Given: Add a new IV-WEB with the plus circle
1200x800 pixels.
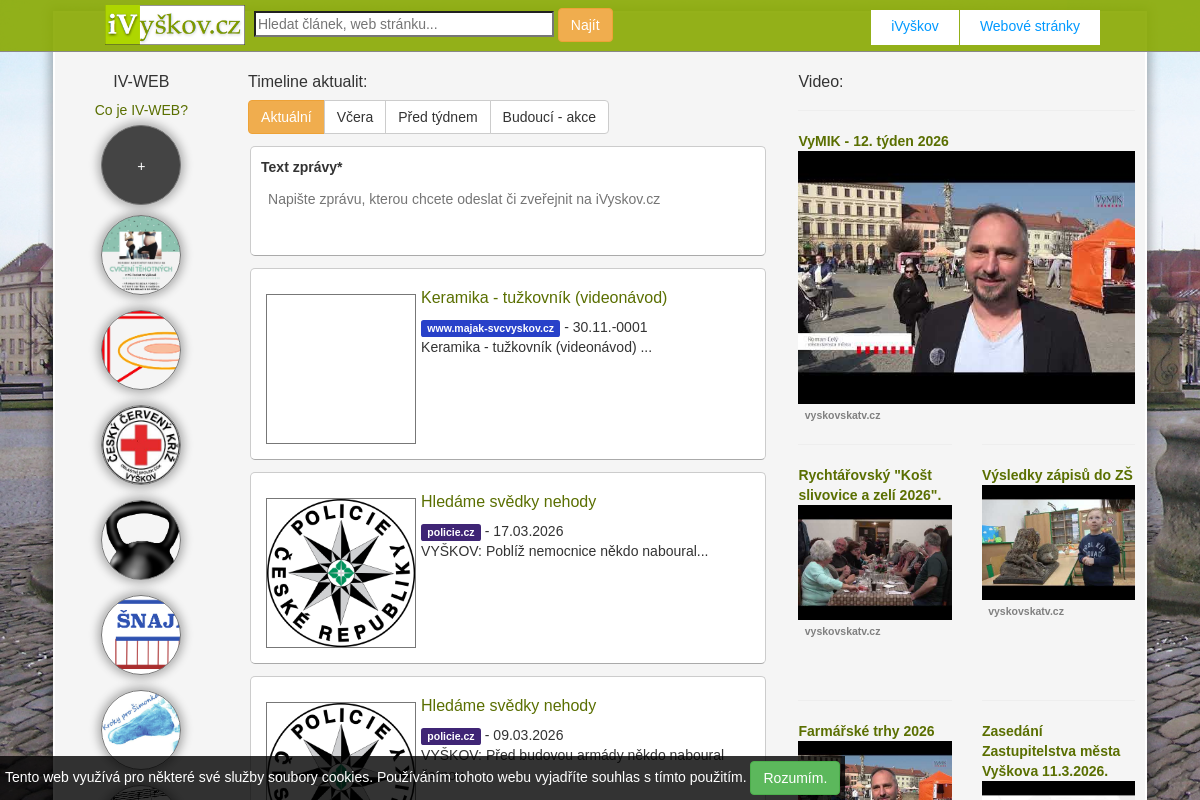Looking at the screenshot, I should coord(141,165).
